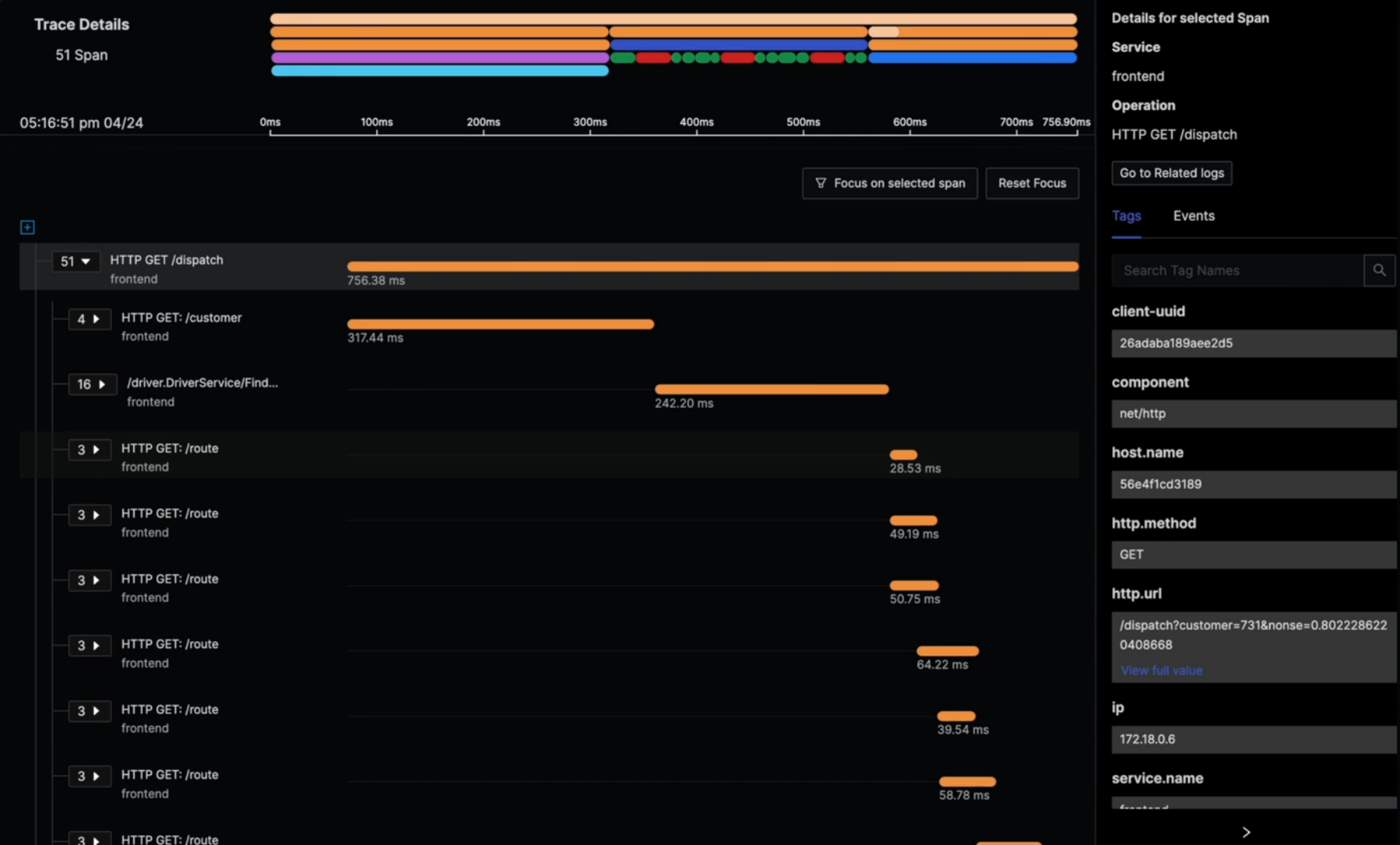Expand the /route row with 49.19 ms duration
Viewport: 1400px width, 845px height.
click(x=89, y=515)
